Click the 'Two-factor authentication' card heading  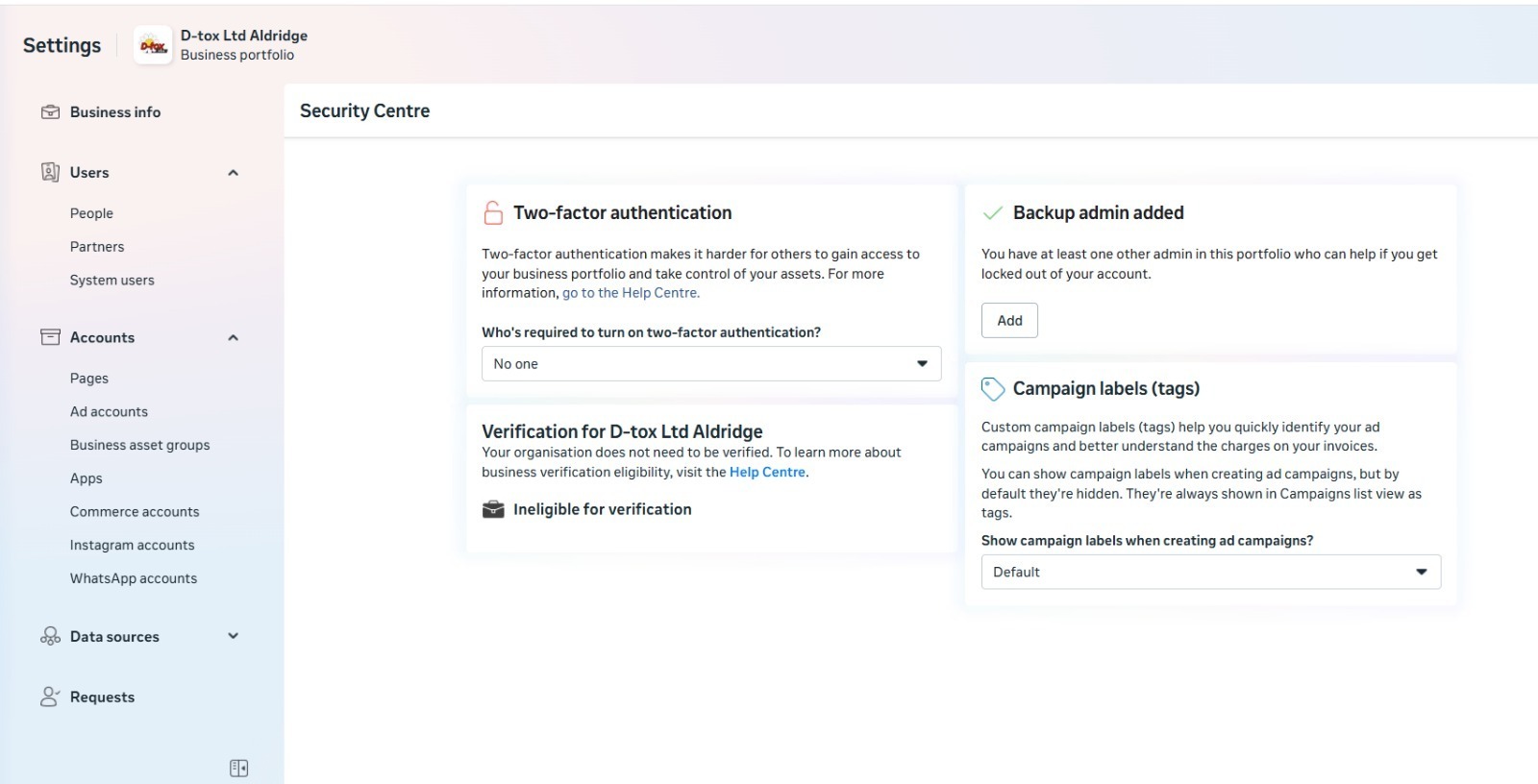[x=622, y=212]
